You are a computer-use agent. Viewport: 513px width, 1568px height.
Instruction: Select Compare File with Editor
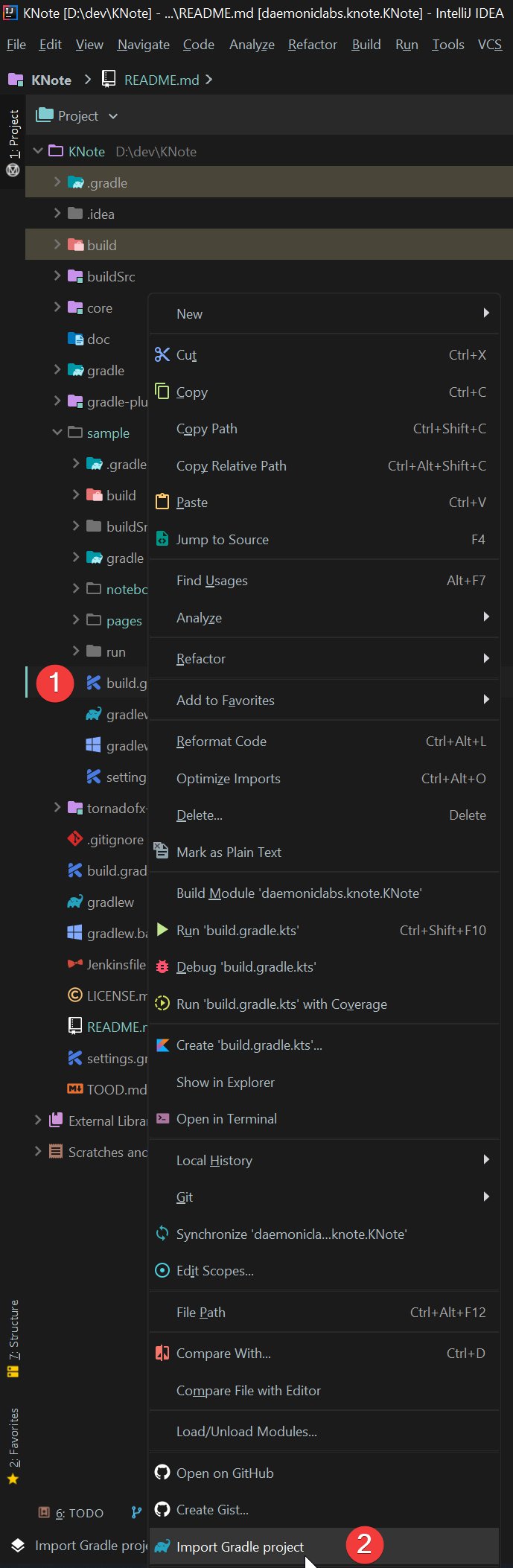pos(324,1390)
